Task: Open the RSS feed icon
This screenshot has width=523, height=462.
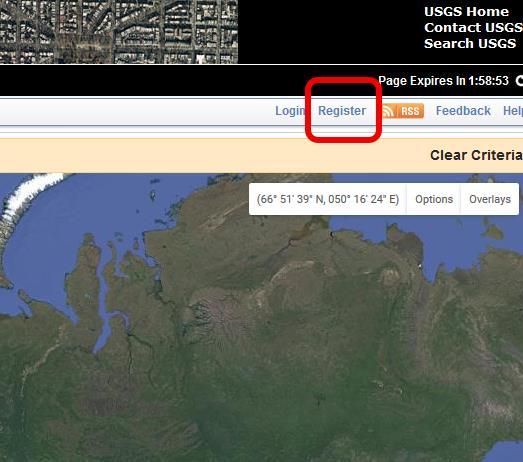Action: point(403,111)
